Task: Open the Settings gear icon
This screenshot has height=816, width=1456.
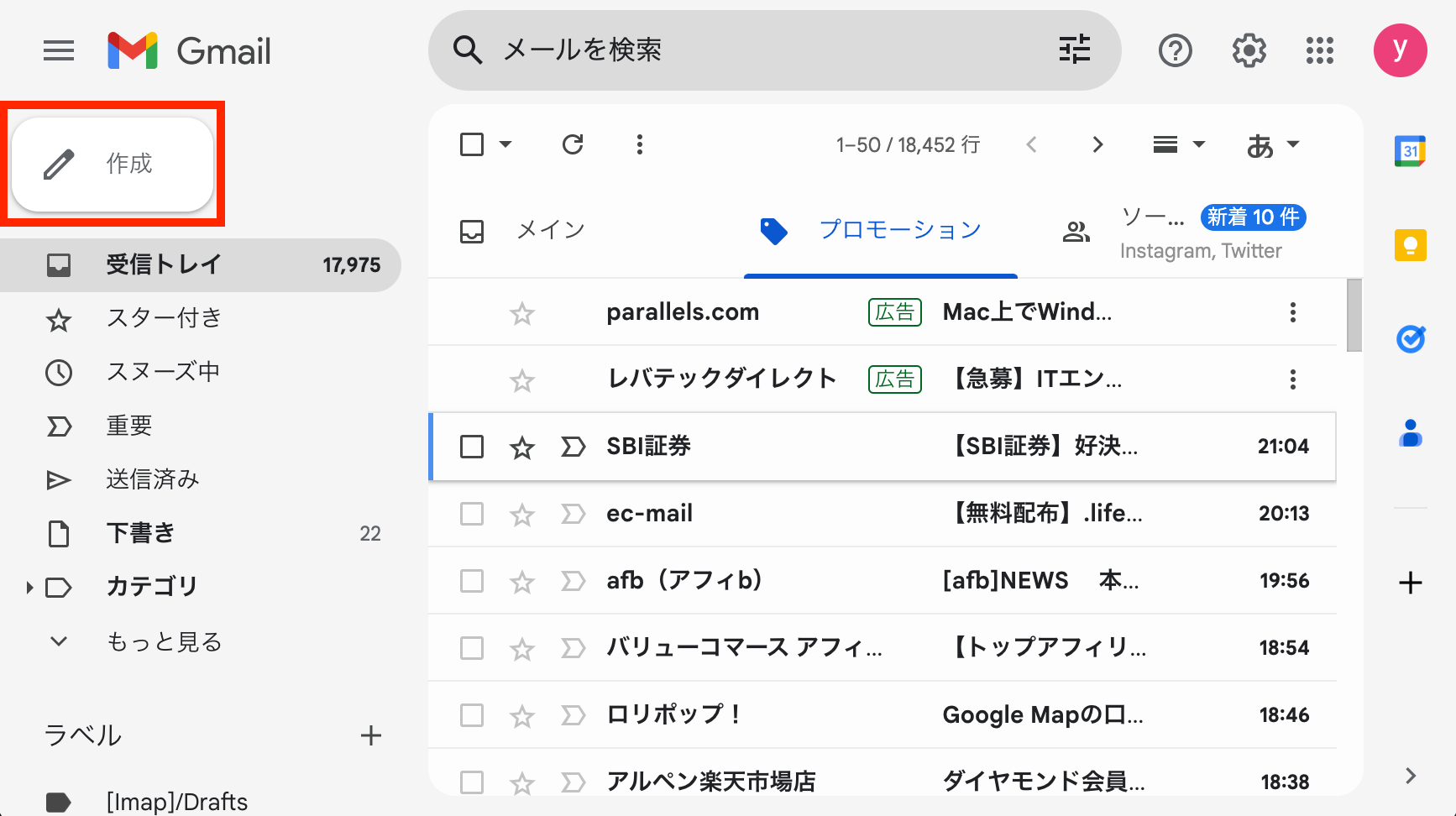Action: (x=1249, y=51)
